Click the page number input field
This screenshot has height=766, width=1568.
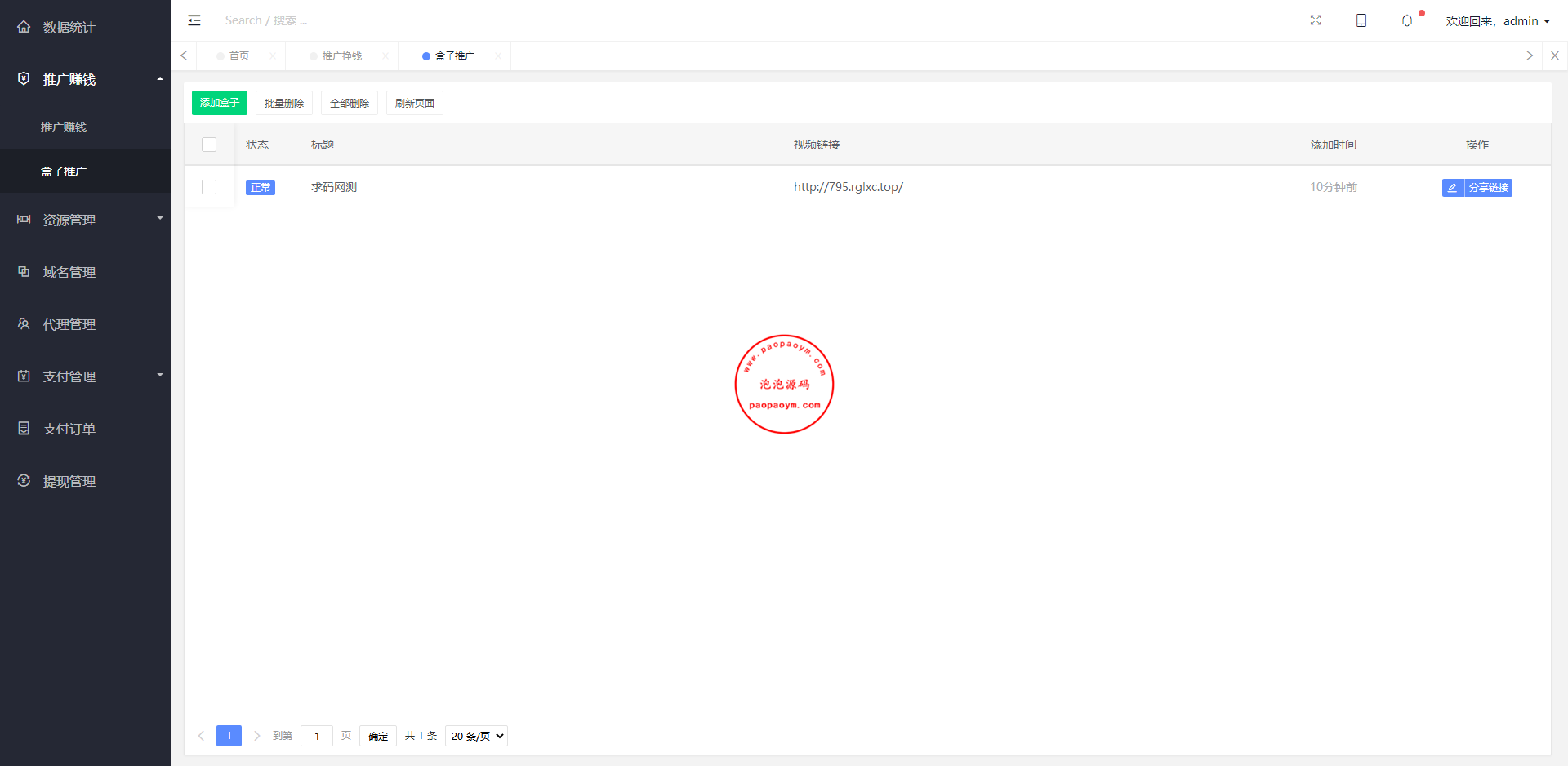pyautogui.click(x=317, y=736)
